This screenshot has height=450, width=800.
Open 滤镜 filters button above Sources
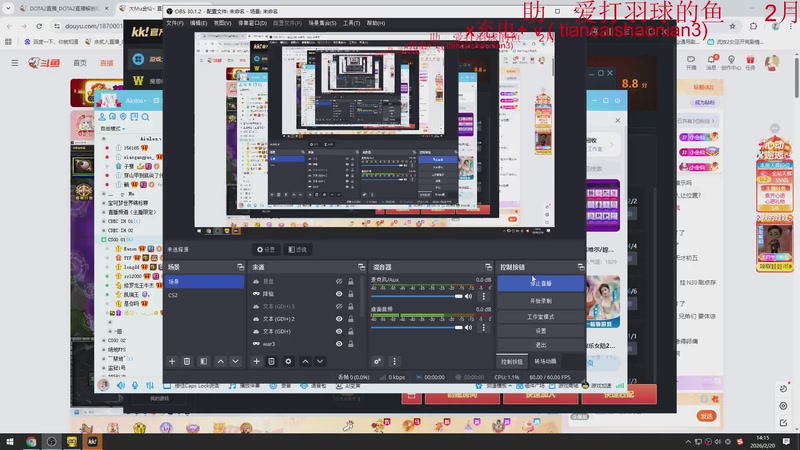pos(297,249)
